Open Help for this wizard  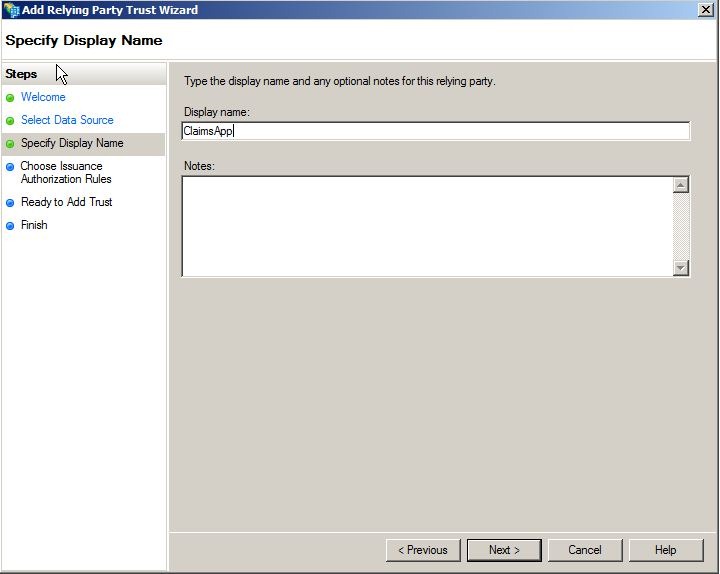pos(665,550)
